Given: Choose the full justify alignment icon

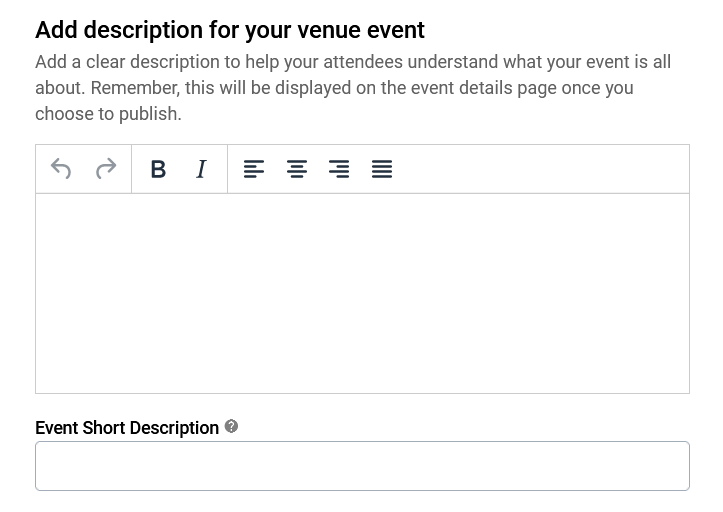Looking at the screenshot, I should coord(382,169).
